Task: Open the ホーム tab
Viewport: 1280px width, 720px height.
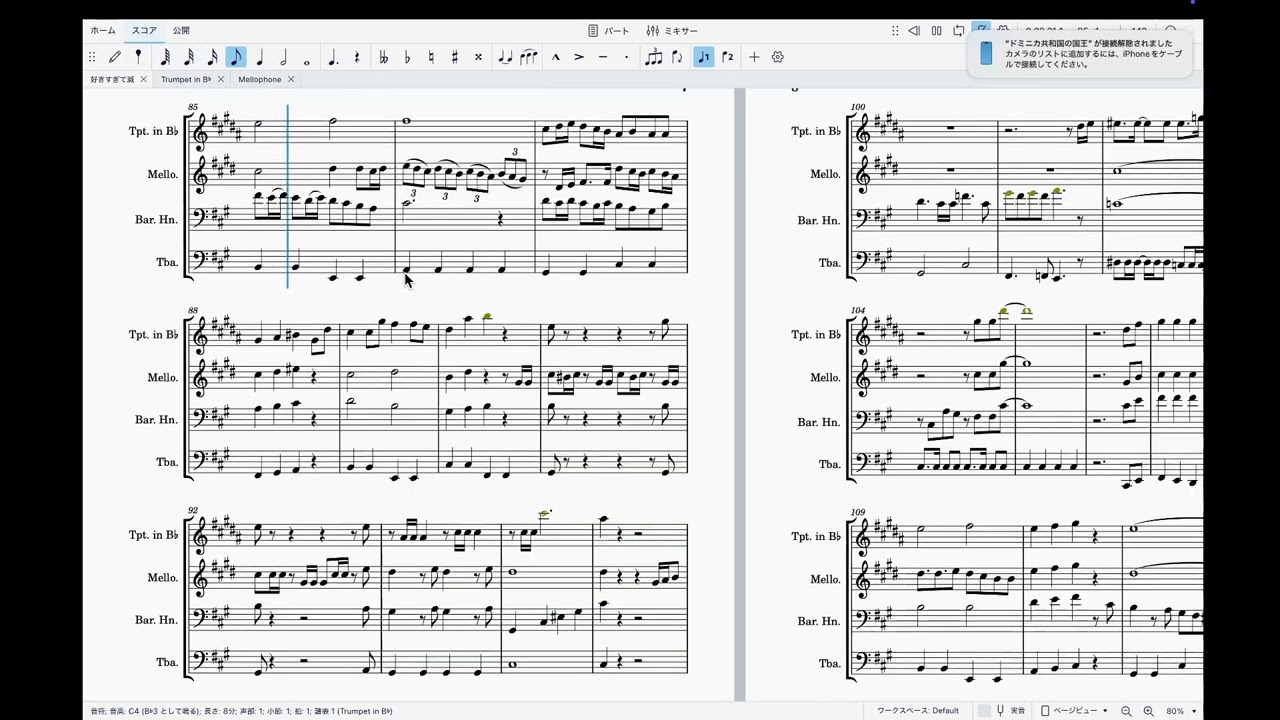Action: coord(103,31)
